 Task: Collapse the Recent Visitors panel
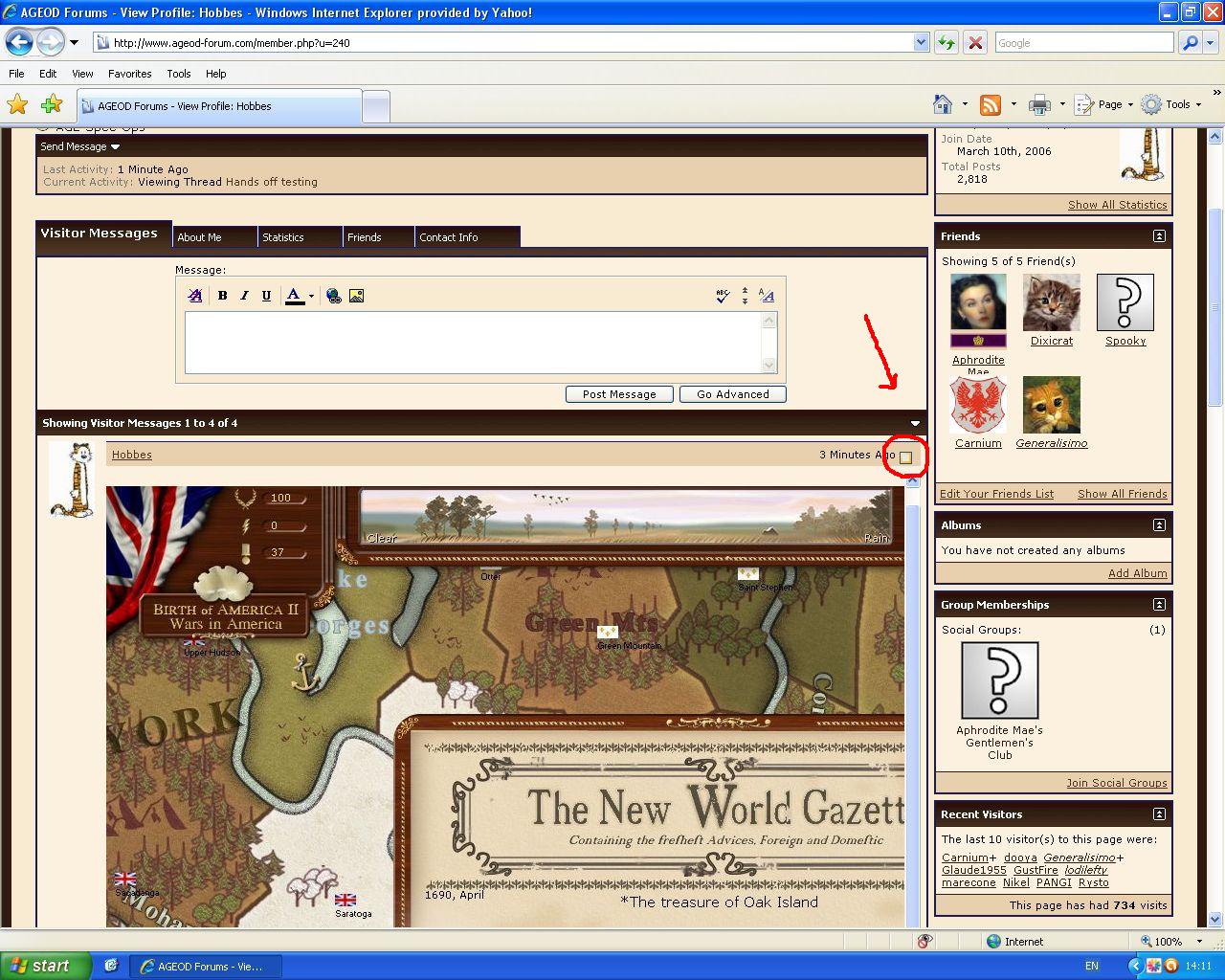pyautogui.click(x=1159, y=814)
